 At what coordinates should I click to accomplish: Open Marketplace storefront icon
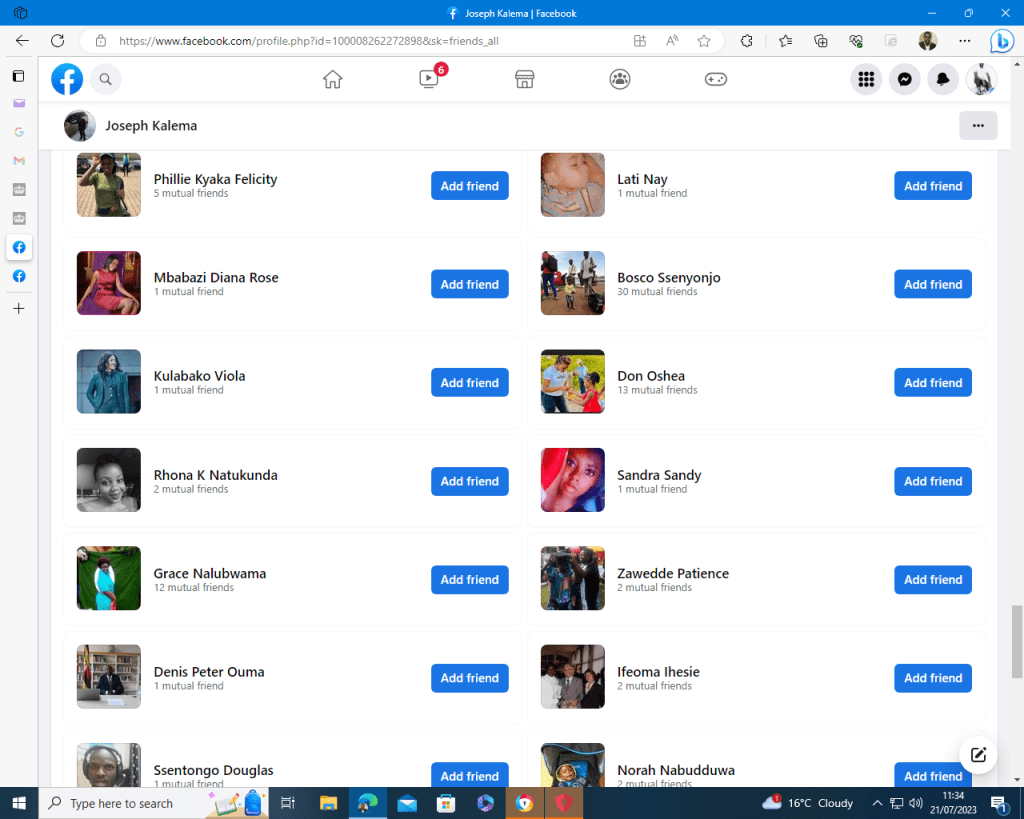click(524, 79)
